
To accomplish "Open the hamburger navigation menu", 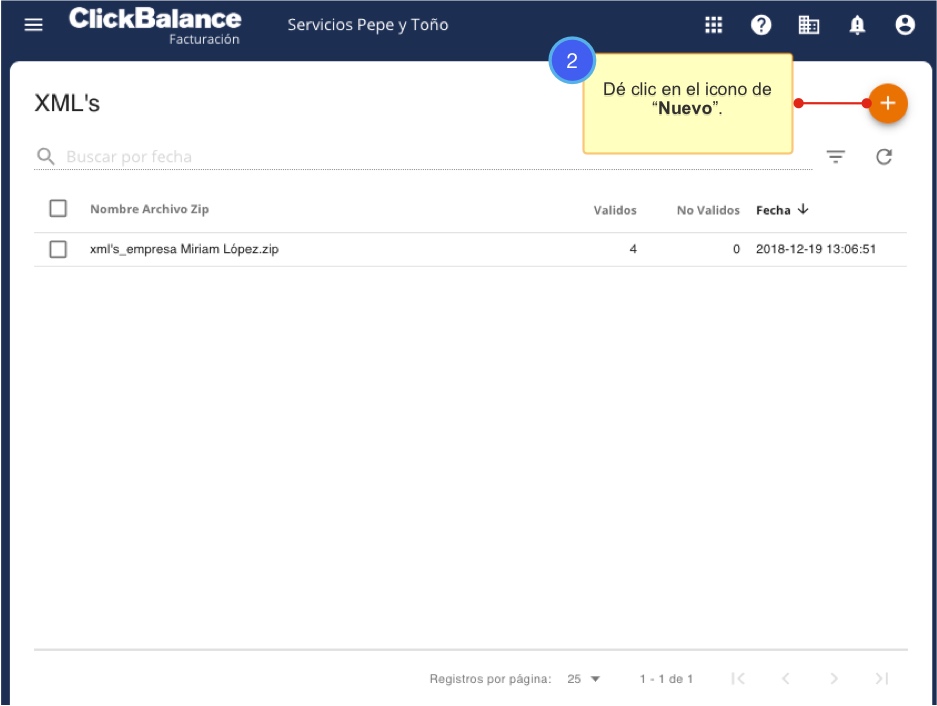I will (34, 25).
